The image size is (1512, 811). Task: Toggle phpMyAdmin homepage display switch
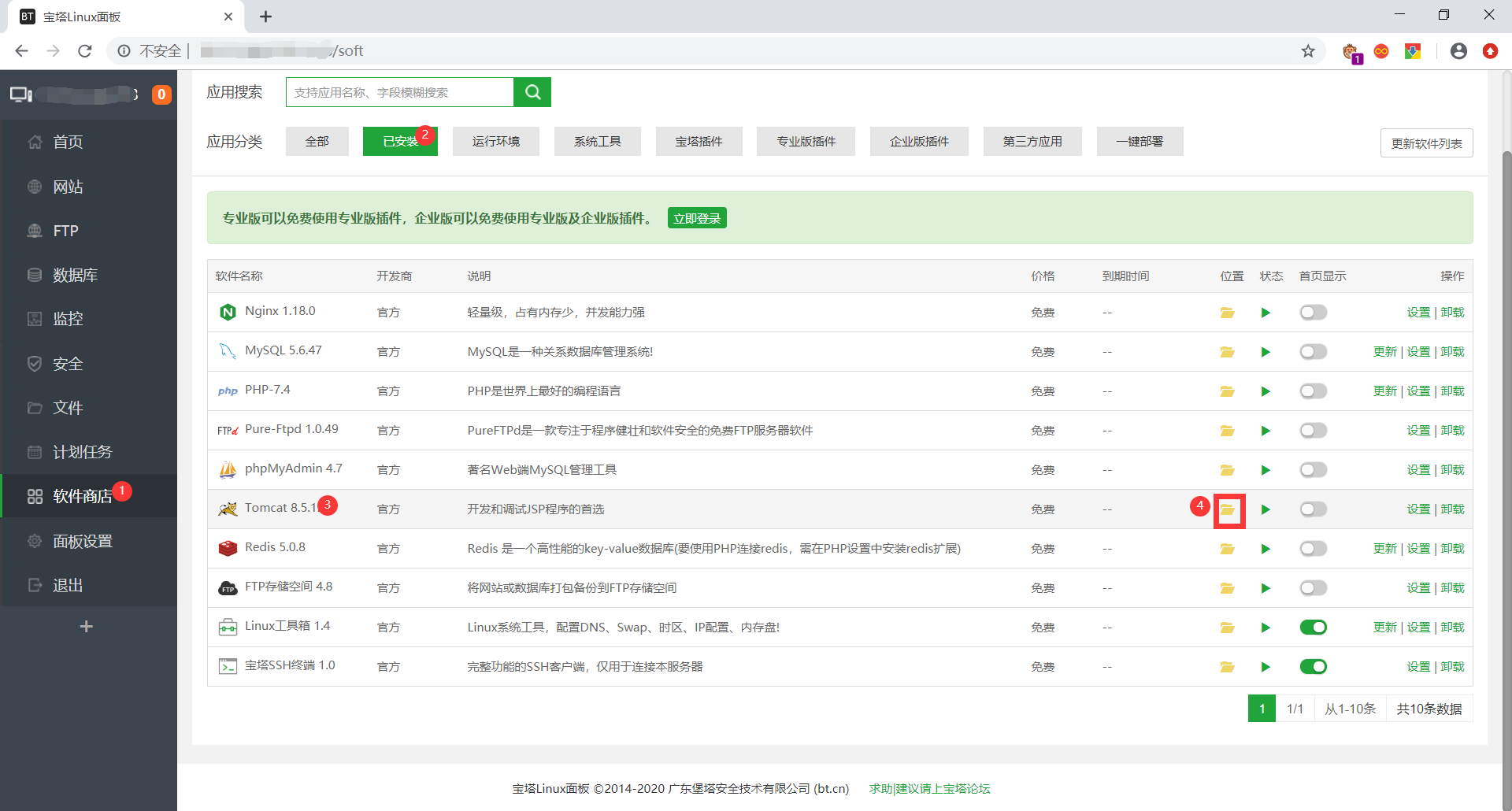click(1313, 470)
